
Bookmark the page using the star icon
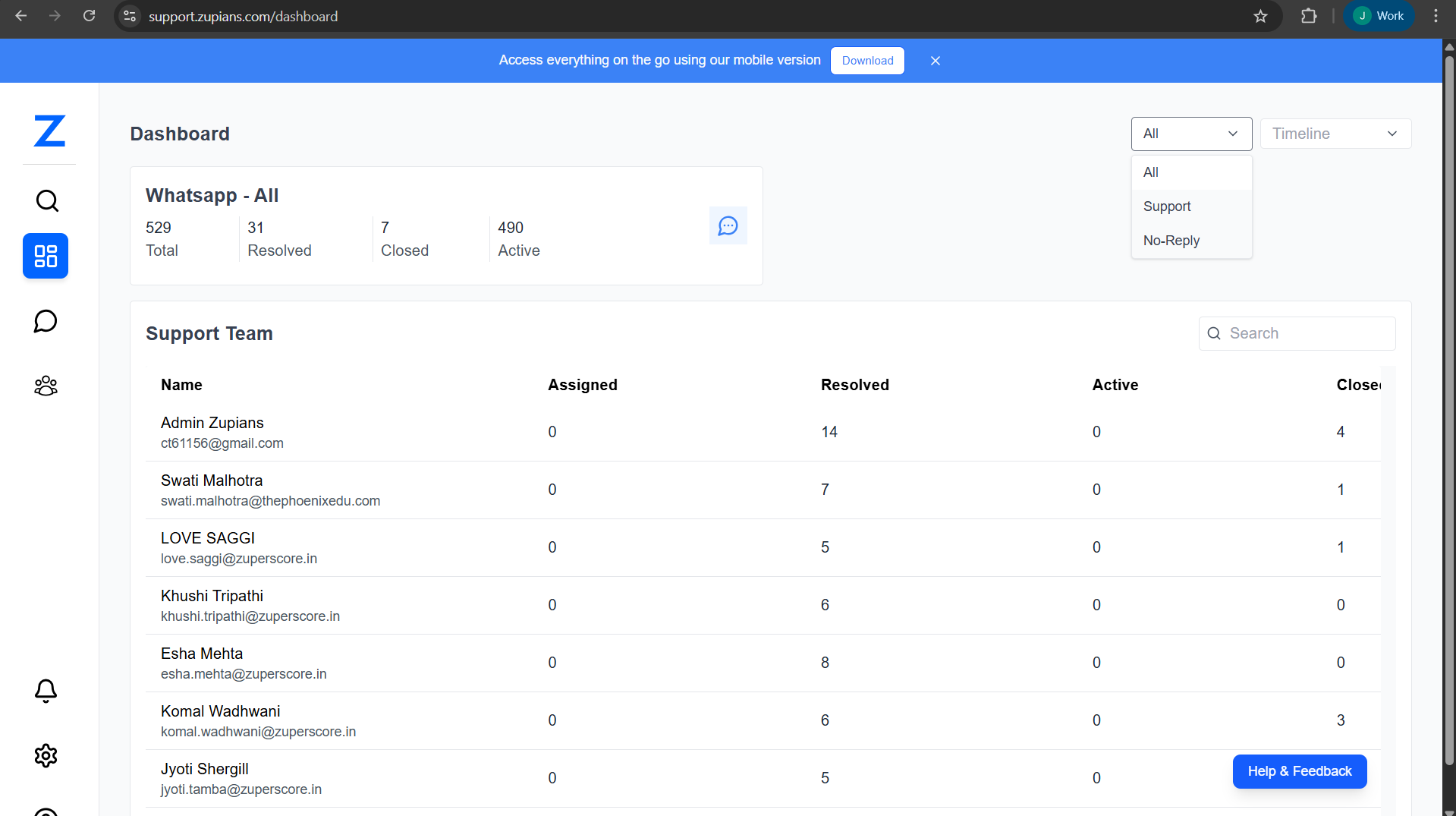tap(1260, 16)
